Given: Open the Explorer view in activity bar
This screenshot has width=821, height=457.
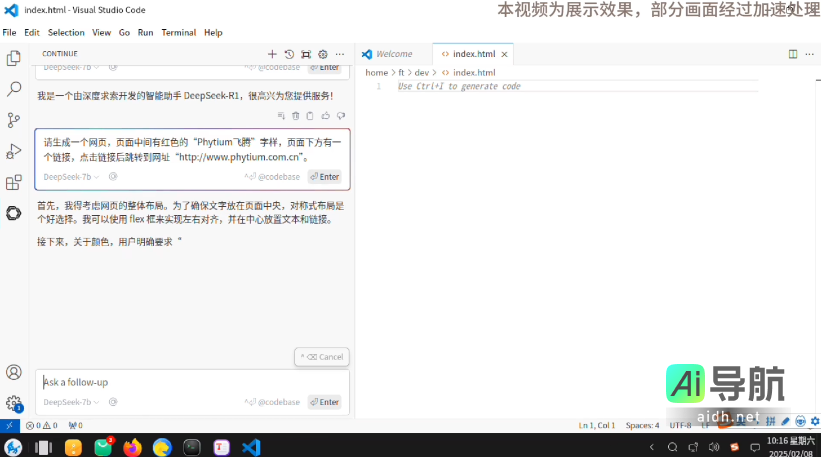Looking at the screenshot, I should 14,58.
